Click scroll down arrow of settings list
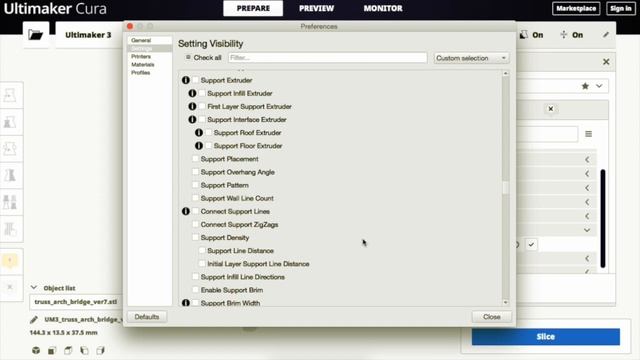Screen dimensions: 640x360 [x=505, y=302]
